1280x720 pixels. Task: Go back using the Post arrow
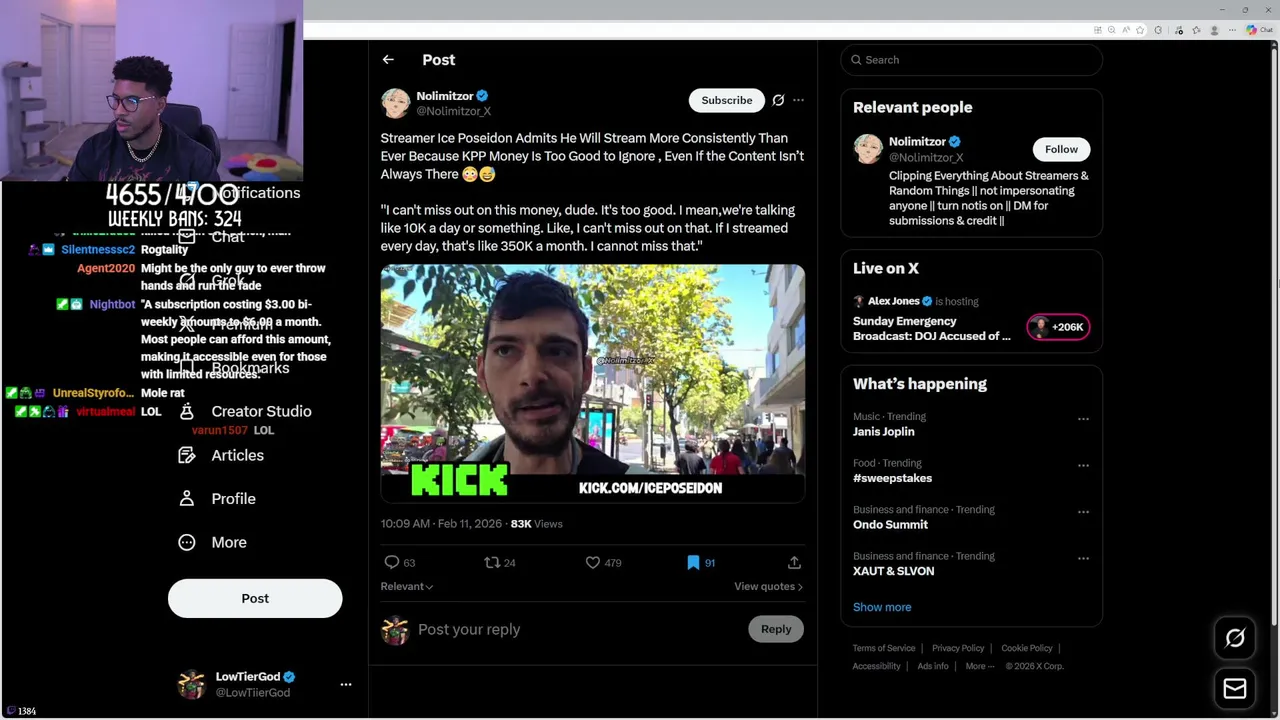coord(388,60)
